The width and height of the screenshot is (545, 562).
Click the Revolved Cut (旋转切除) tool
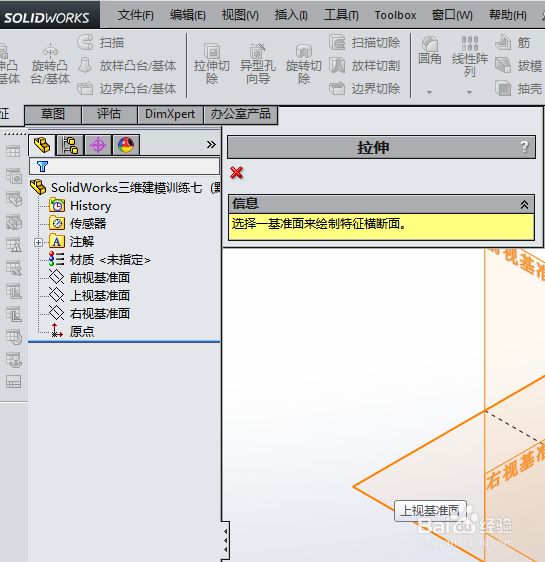pos(303,65)
